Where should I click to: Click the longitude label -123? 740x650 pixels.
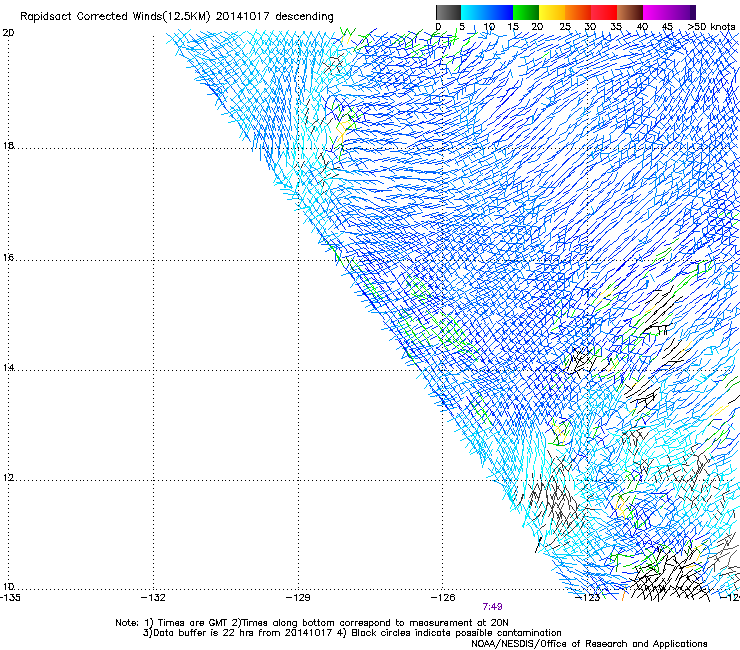tap(588, 598)
